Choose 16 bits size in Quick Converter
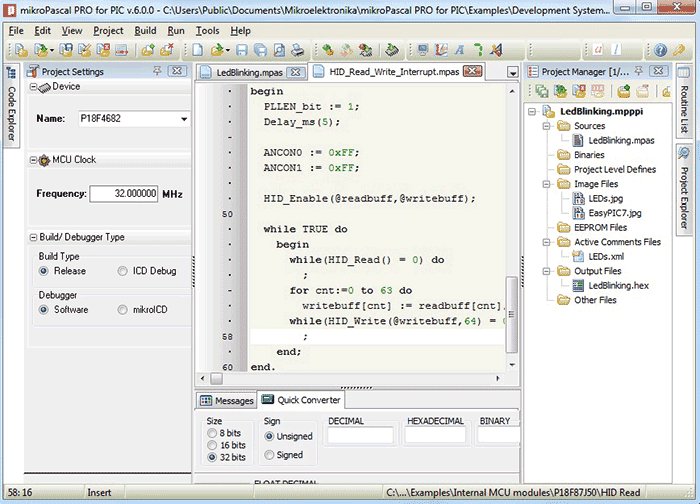The height and width of the screenshot is (504, 700). tap(212, 445)
